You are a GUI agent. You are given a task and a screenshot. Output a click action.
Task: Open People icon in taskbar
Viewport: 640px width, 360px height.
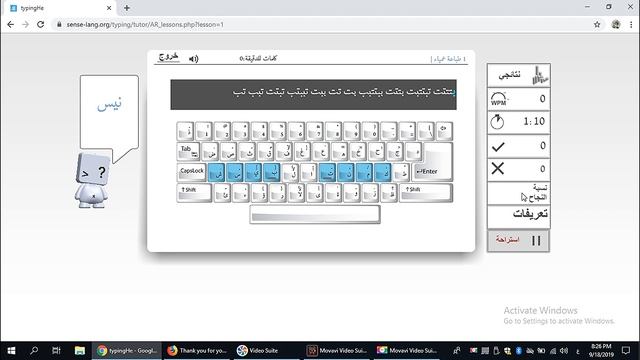click(457, 351)
